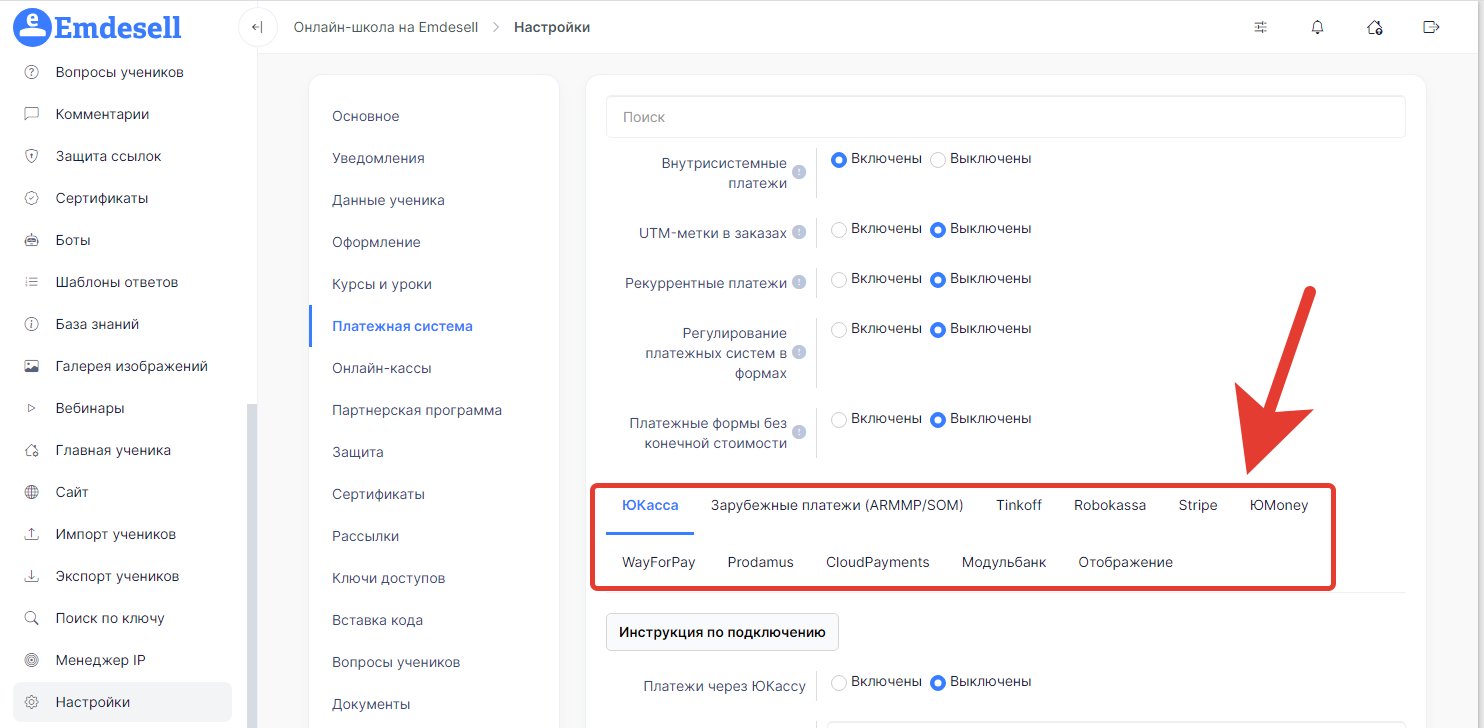The height and width of the screenshot is (728, 1484).
Task: Click info icon next to Регулирование платежных систем
Action: (799, 353)
